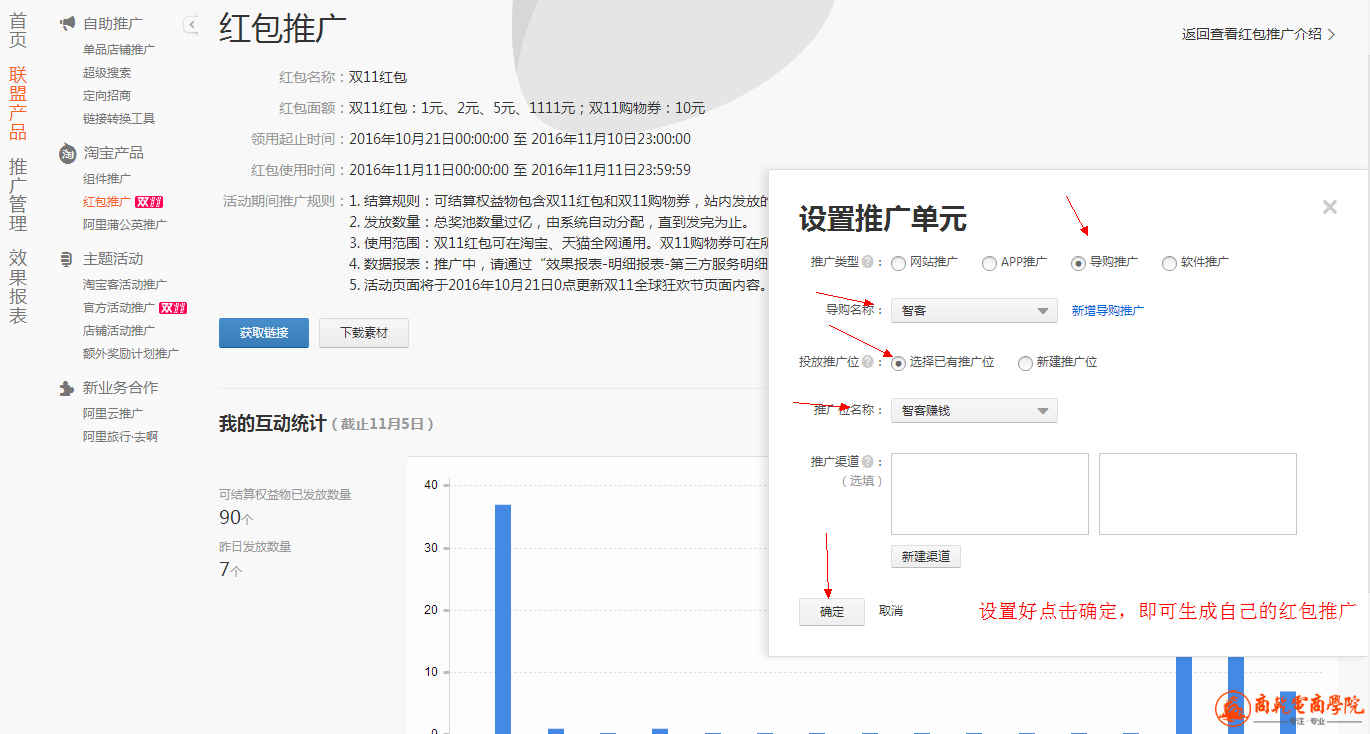Click the arrow beside 返回查看红包推广介绍
Image resolution: width=1370 pixels, height=734 pixels.
pyautogui.click(x=1331, y=34)
